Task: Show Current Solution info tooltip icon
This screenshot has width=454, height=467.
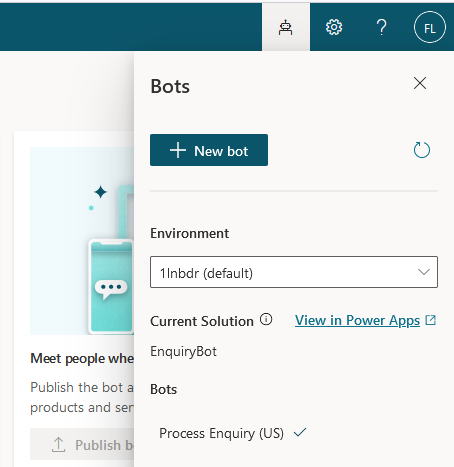Action: 266,319
